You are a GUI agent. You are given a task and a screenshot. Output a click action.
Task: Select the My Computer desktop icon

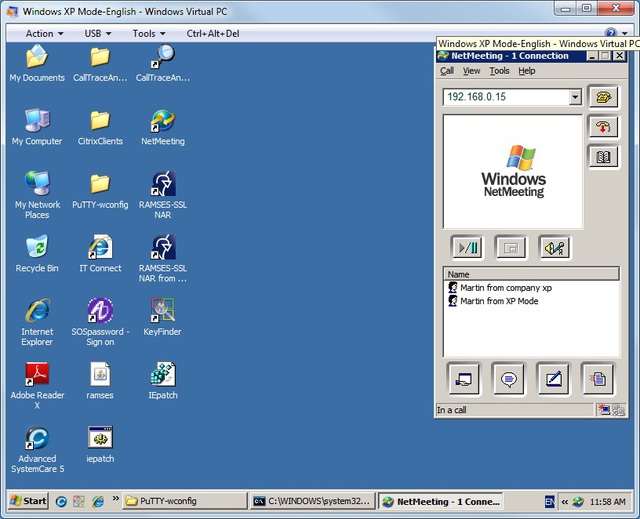tap(37, 127)
